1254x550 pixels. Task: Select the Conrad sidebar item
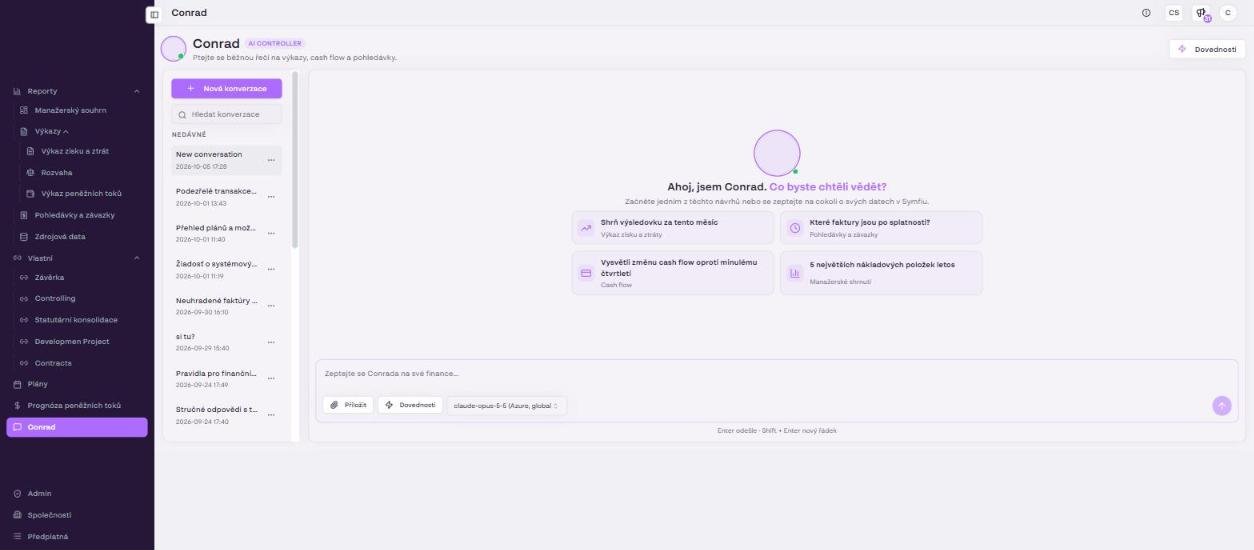point(77,427)
